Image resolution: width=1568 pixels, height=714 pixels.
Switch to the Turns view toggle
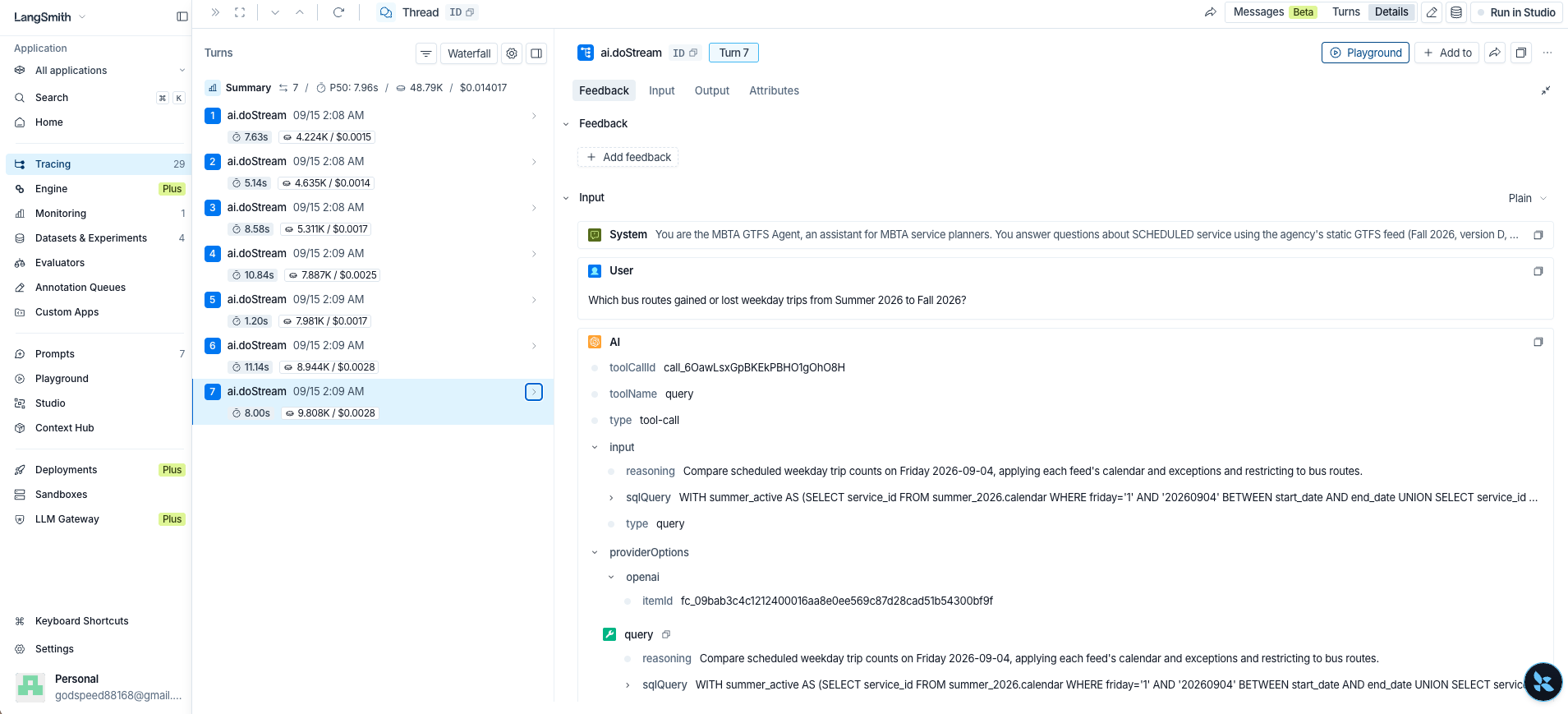pyautogui.click(x=1346, y=12)
